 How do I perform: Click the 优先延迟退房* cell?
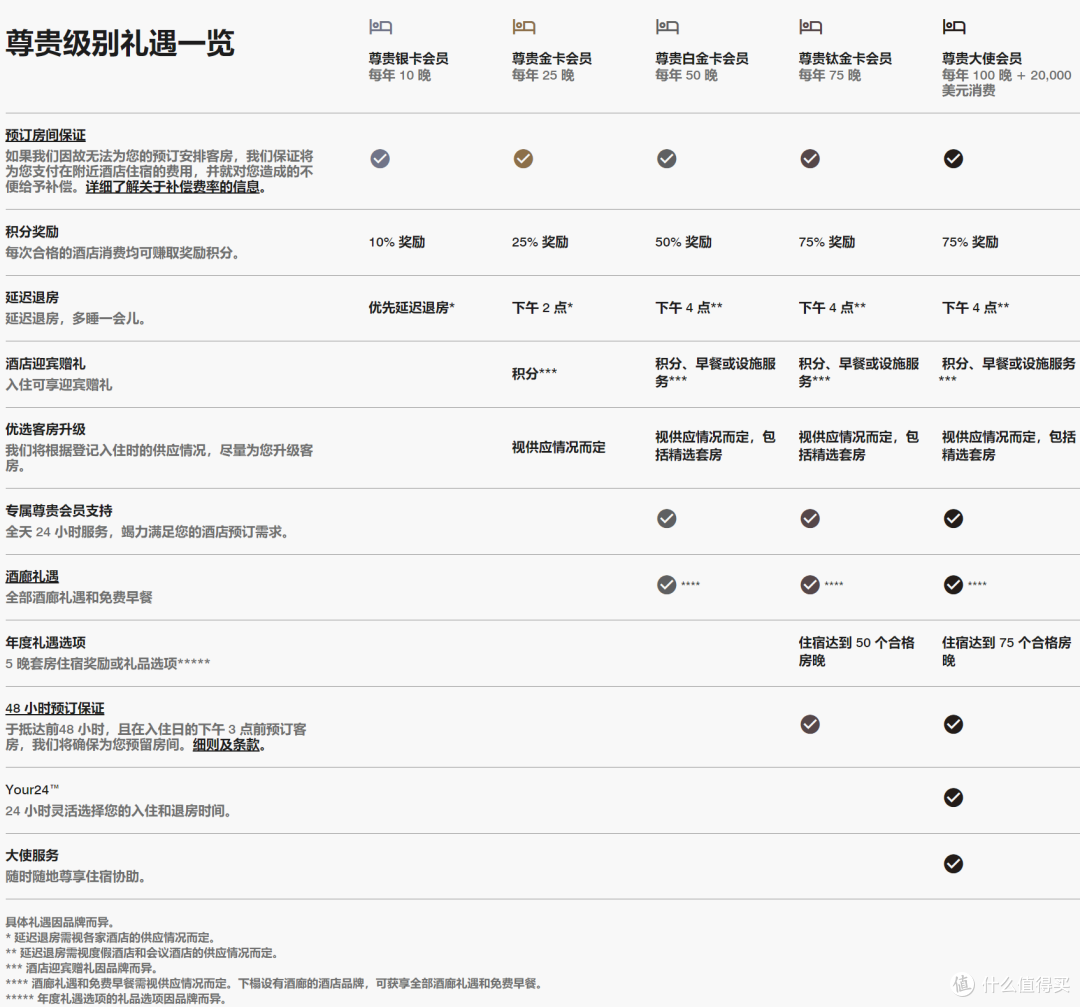pyautogui.click(x=411, y=307)
